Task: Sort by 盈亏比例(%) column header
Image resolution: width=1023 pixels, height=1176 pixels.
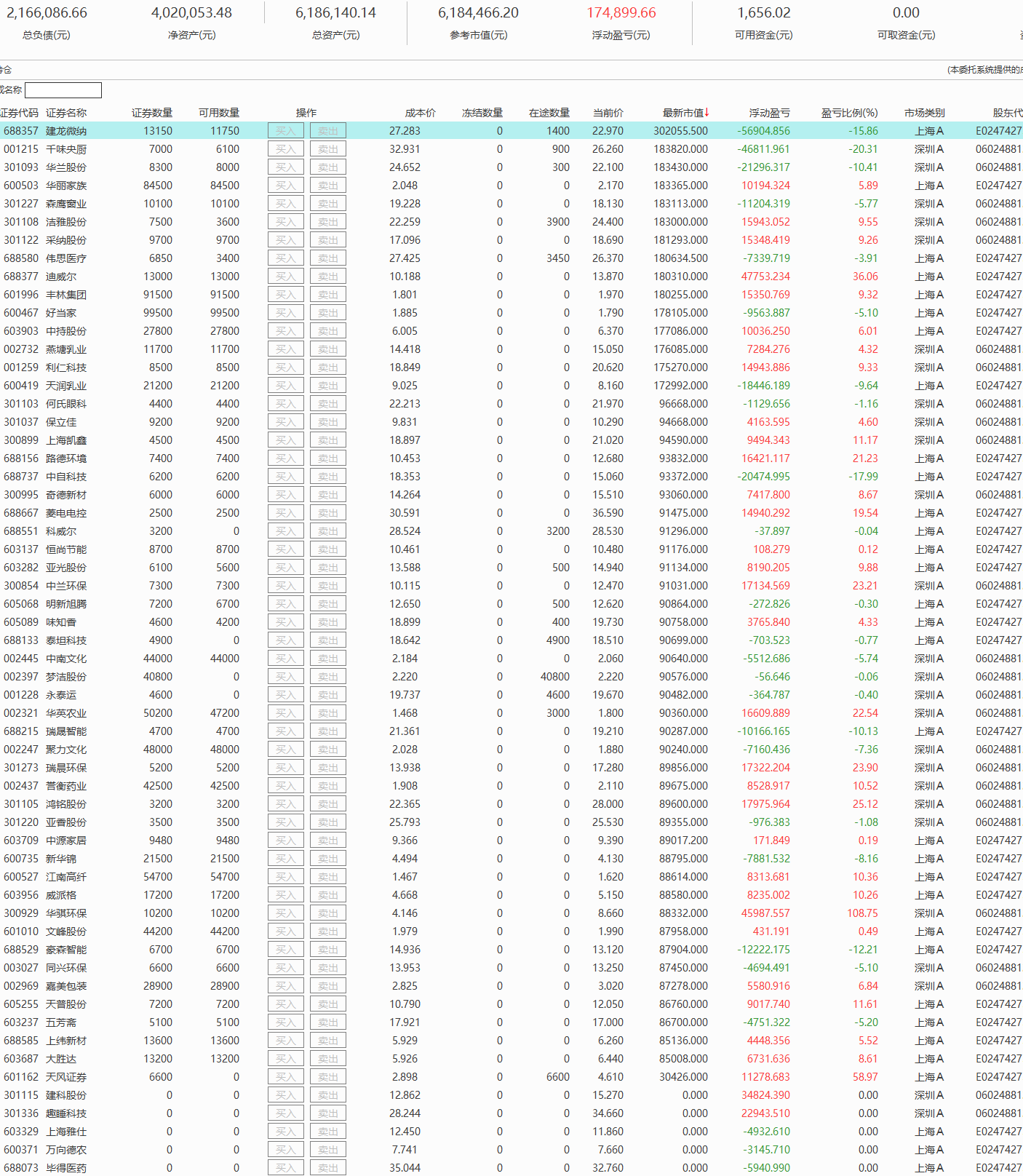Action: click(849, 113)
